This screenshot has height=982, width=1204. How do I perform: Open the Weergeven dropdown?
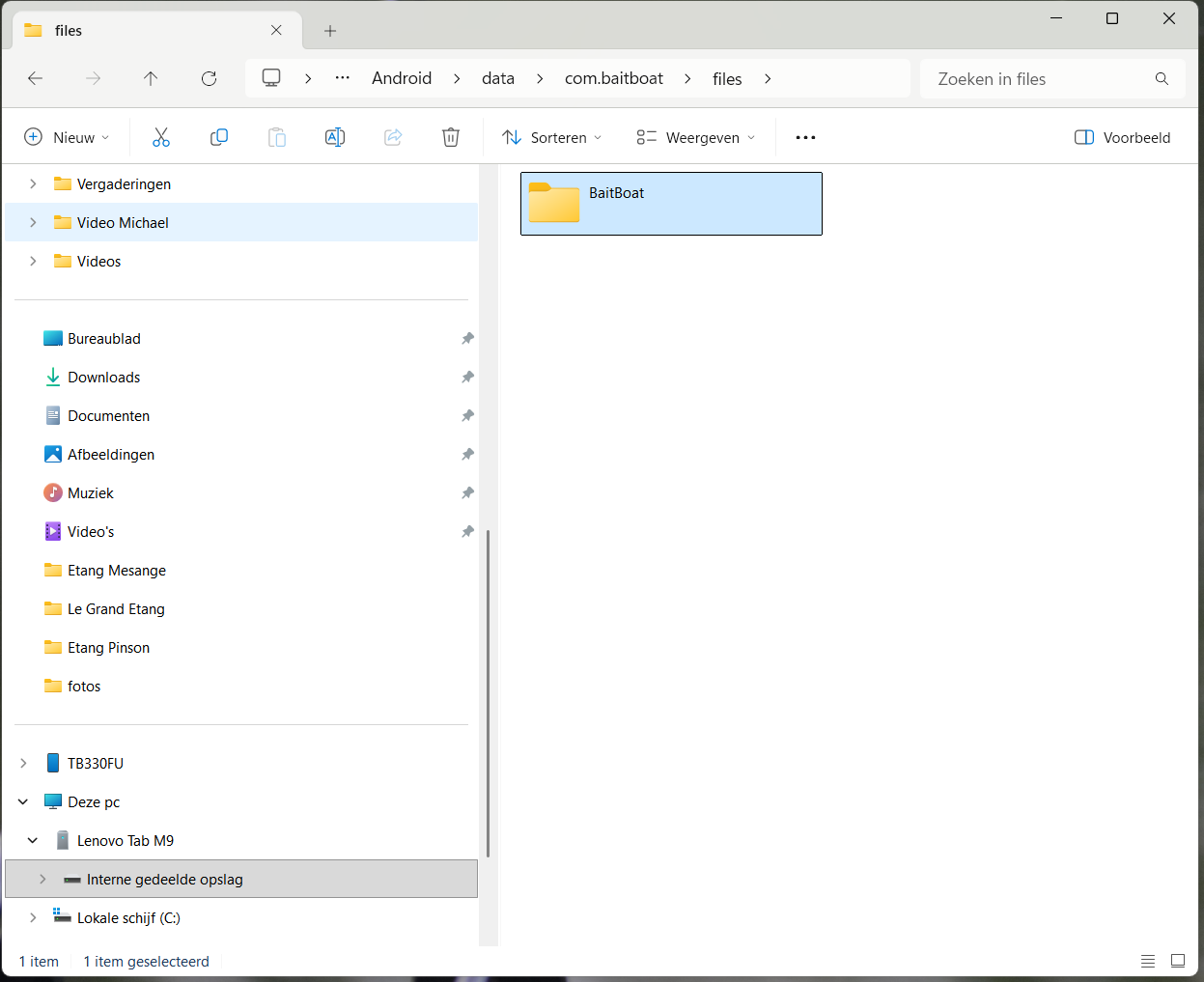point(695,137)
